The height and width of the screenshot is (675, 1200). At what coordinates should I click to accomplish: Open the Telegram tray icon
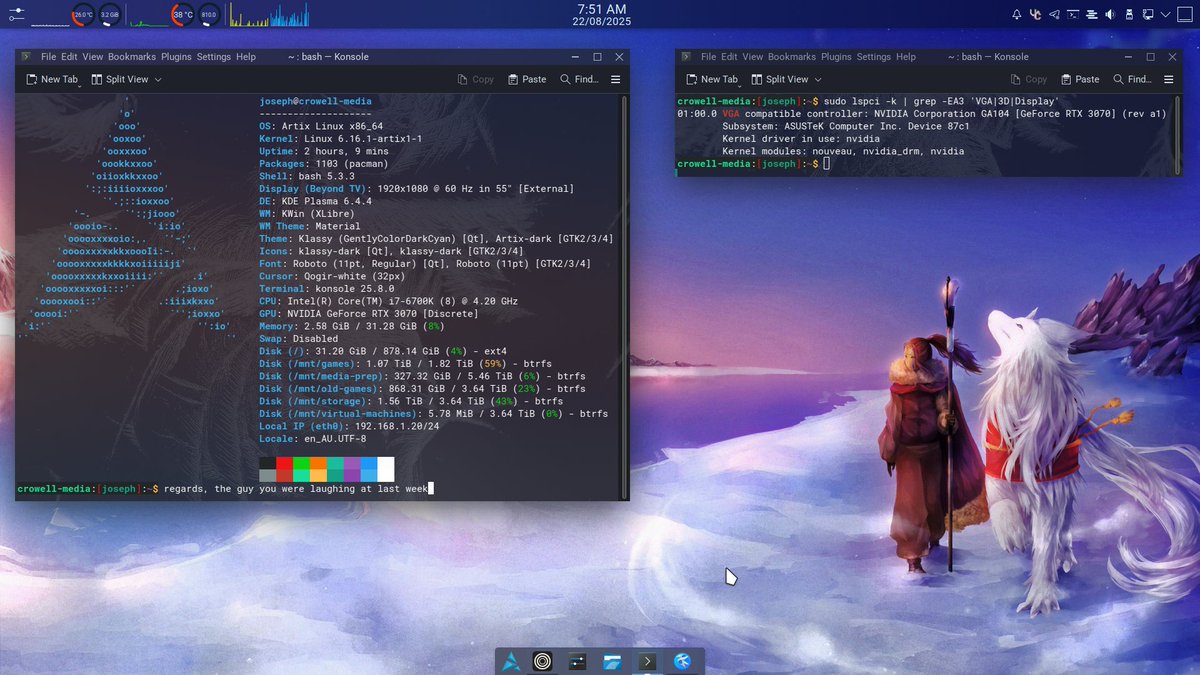[x=1054, y=14]
